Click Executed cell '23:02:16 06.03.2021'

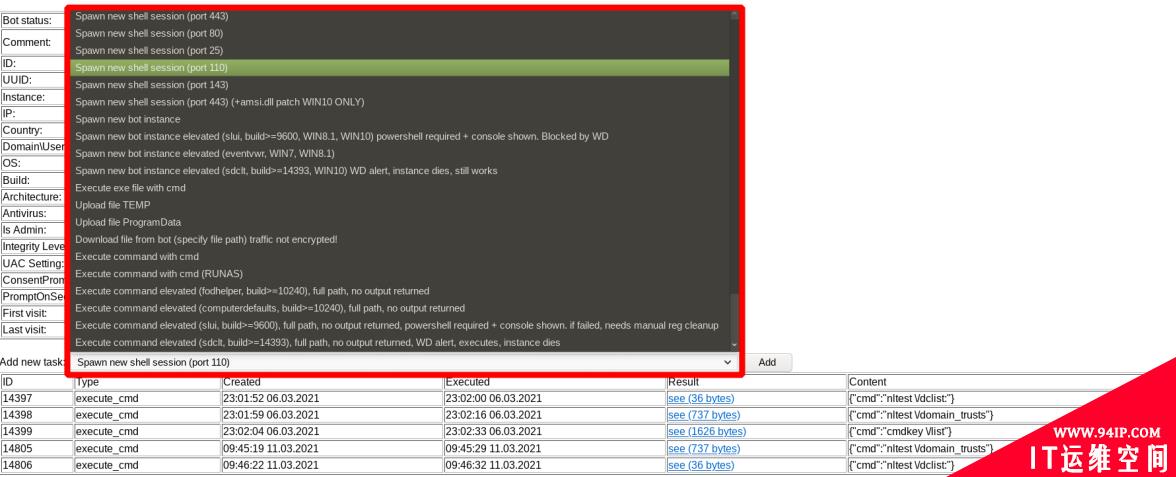point(555,415)
